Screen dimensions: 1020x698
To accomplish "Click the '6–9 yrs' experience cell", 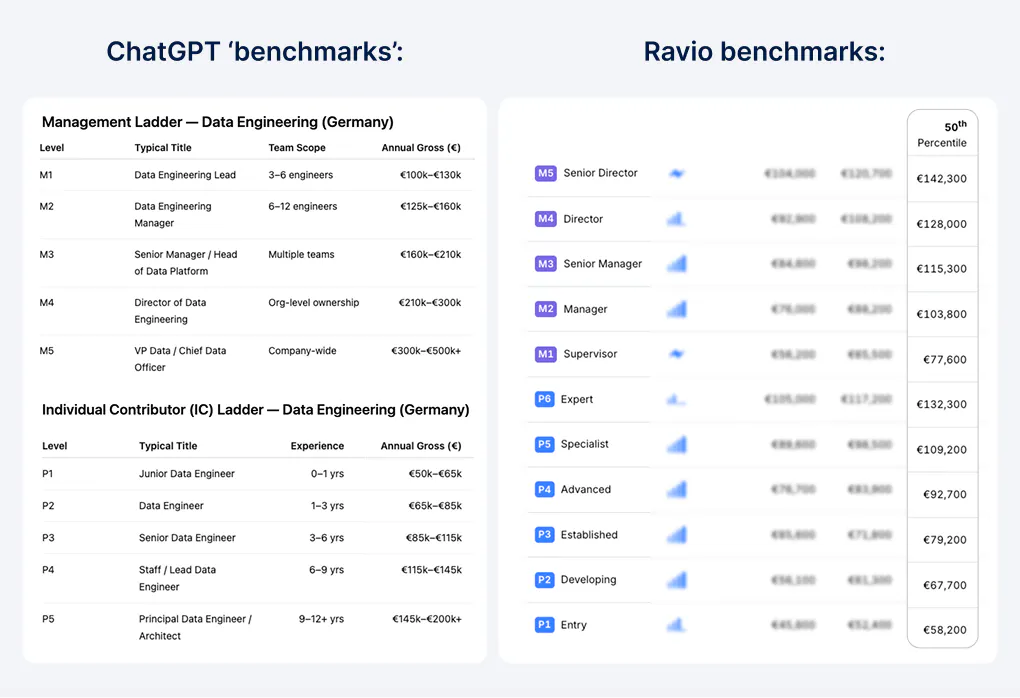I will point(327,570).
